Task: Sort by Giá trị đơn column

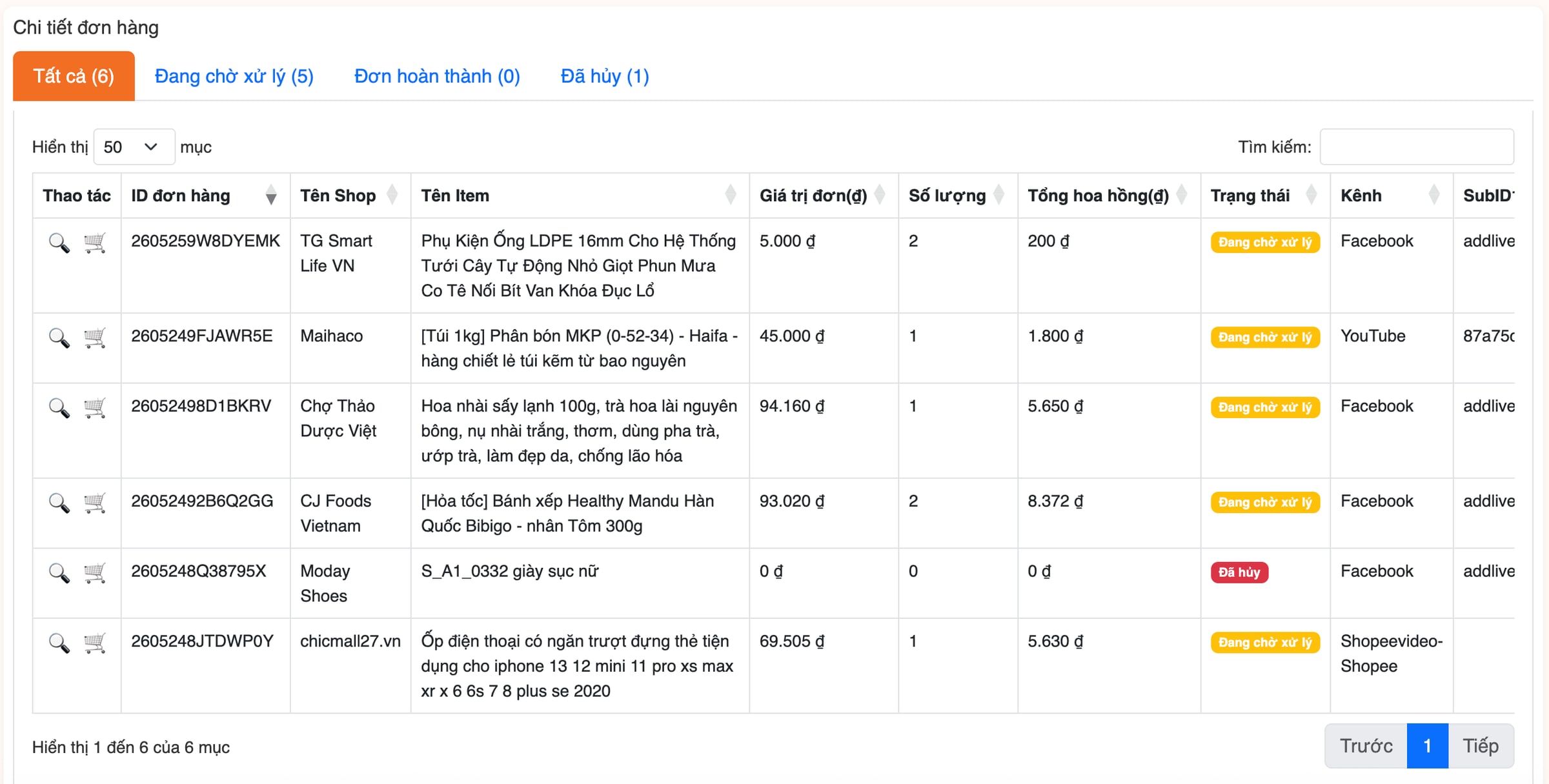Action: 824,196
